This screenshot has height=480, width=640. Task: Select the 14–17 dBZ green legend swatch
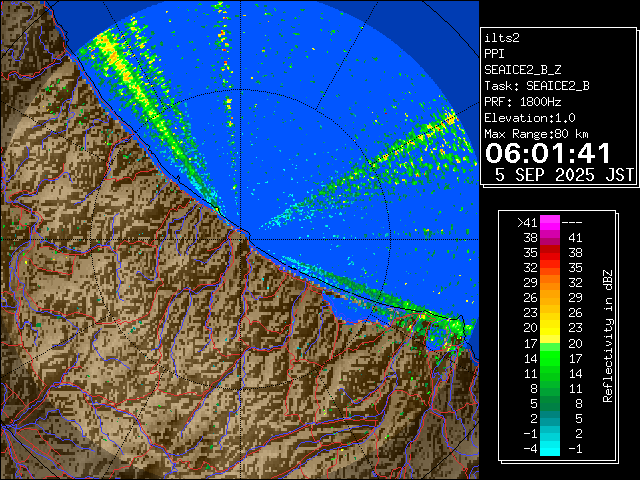[549, 358]
